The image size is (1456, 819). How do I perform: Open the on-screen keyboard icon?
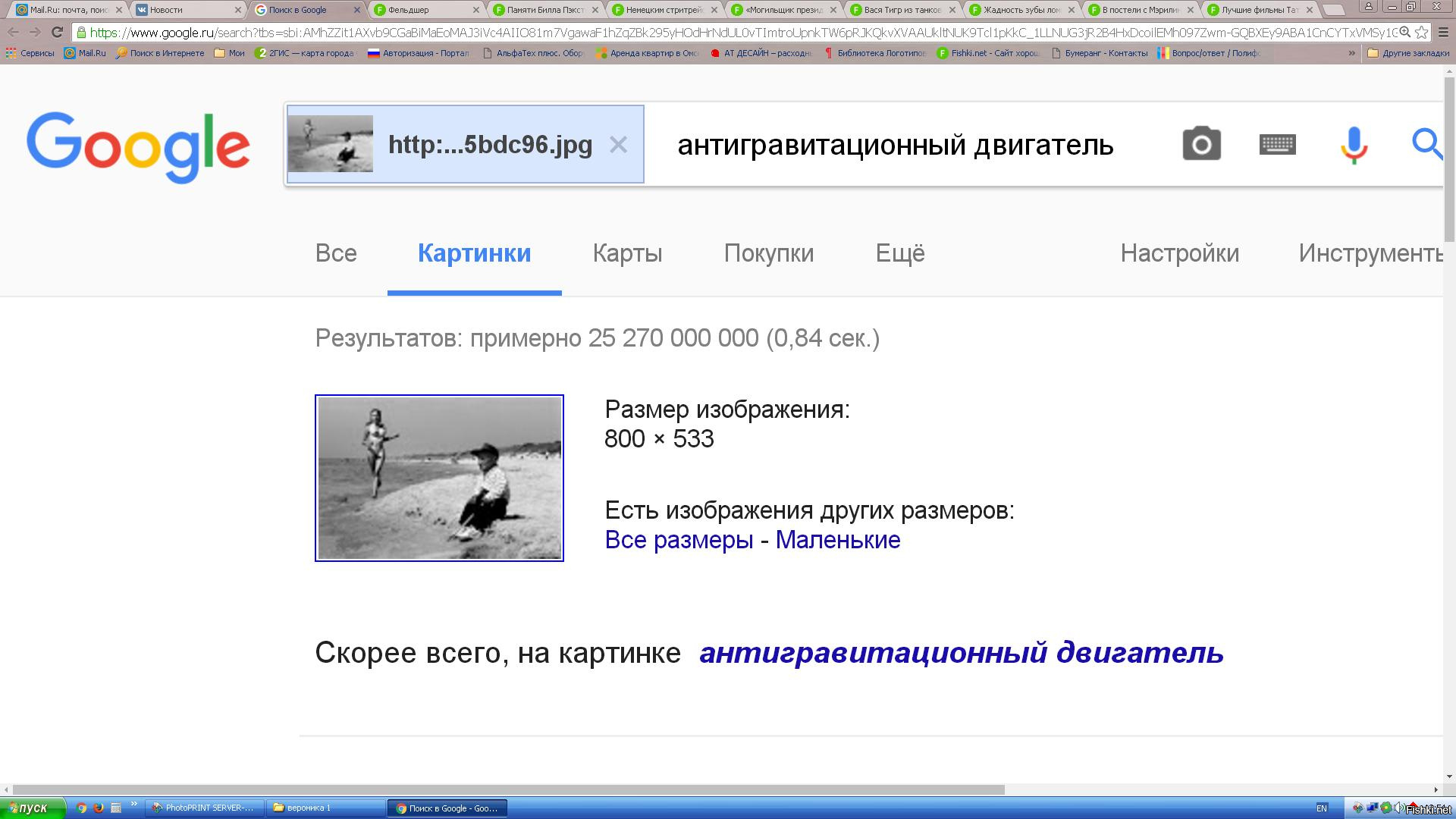[x=1277, y=144]
